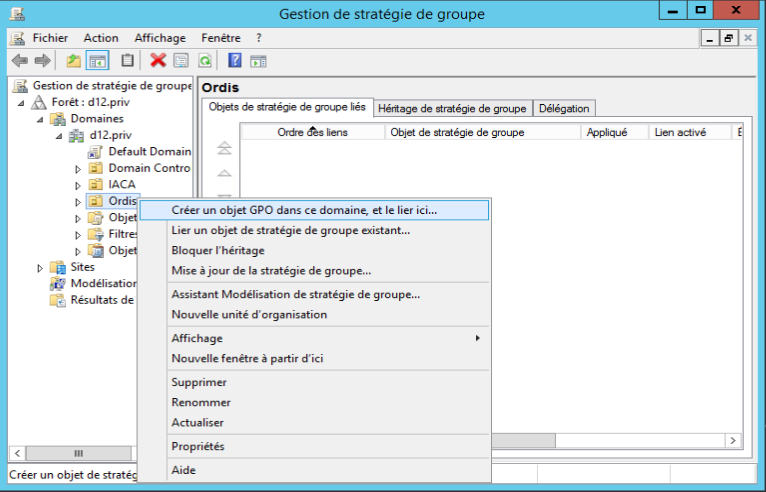Expand the Sites node in tree

point(41,267)
